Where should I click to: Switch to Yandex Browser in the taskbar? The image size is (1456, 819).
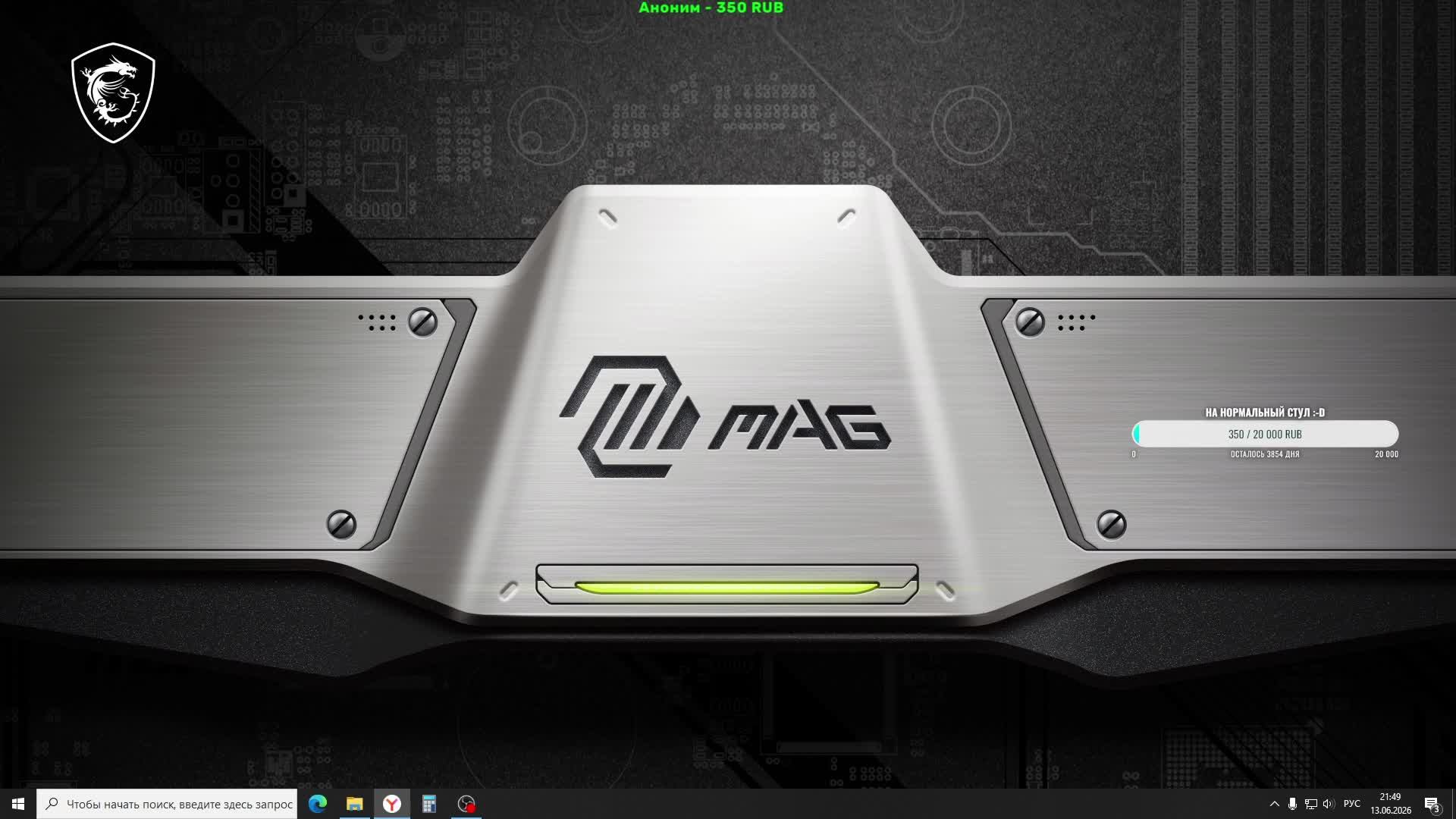pos(391,804)
